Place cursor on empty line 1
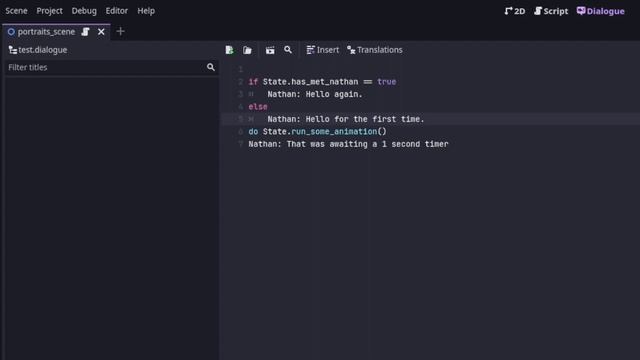This screenshot has width=640, height=360. (x=430, y=69)
